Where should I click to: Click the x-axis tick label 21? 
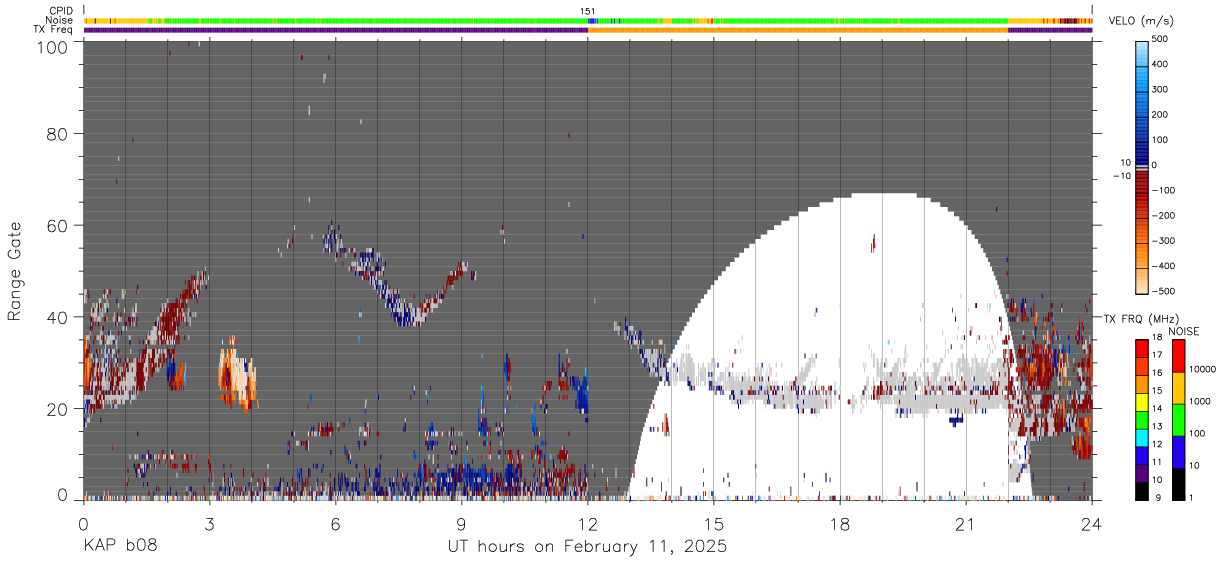click(x=966, y=523)
